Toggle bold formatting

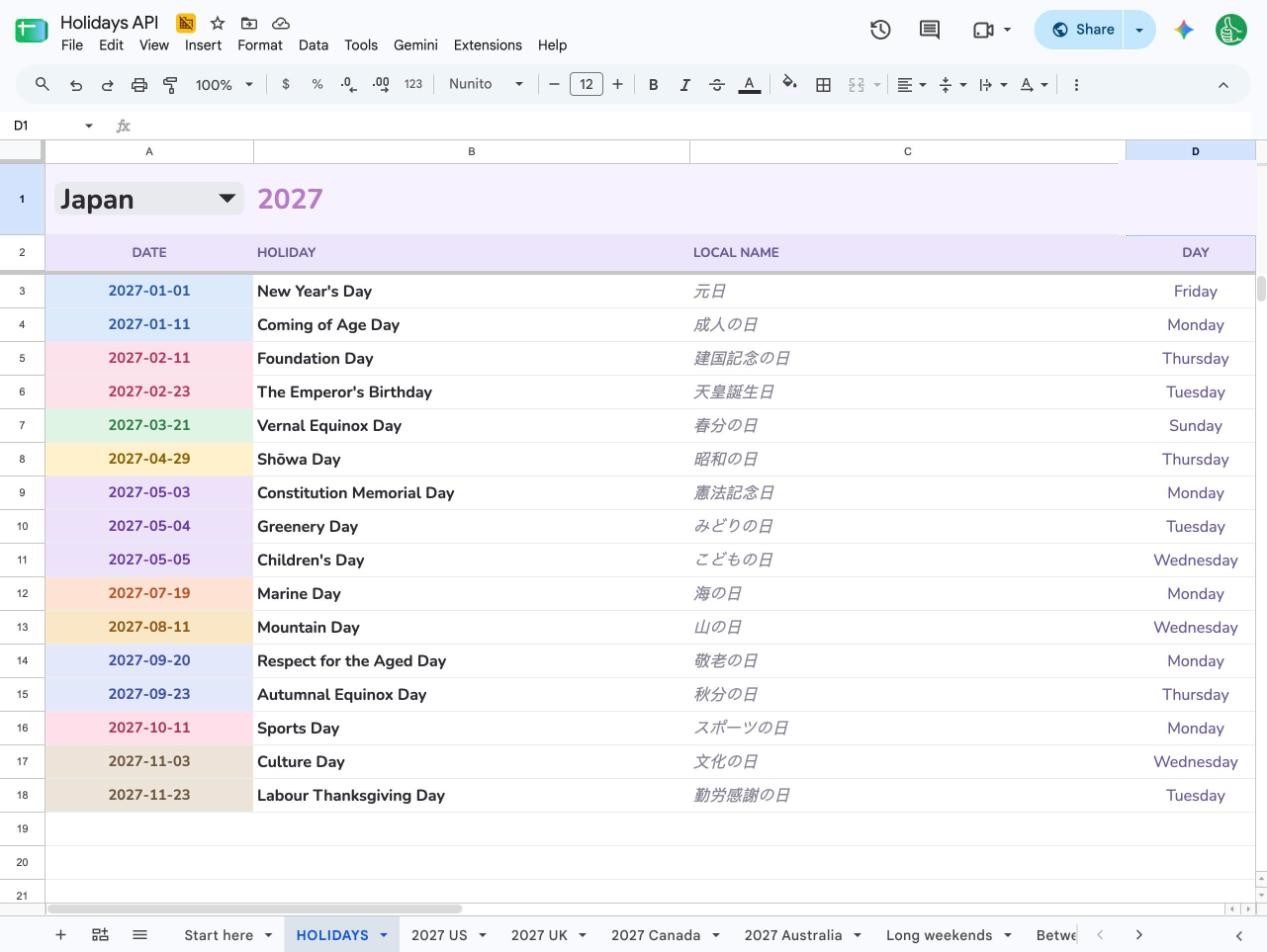[x=653, y=85]
